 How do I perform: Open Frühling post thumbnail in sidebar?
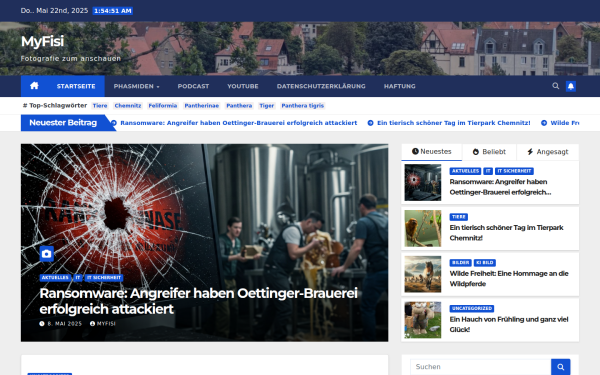(423, 320)
